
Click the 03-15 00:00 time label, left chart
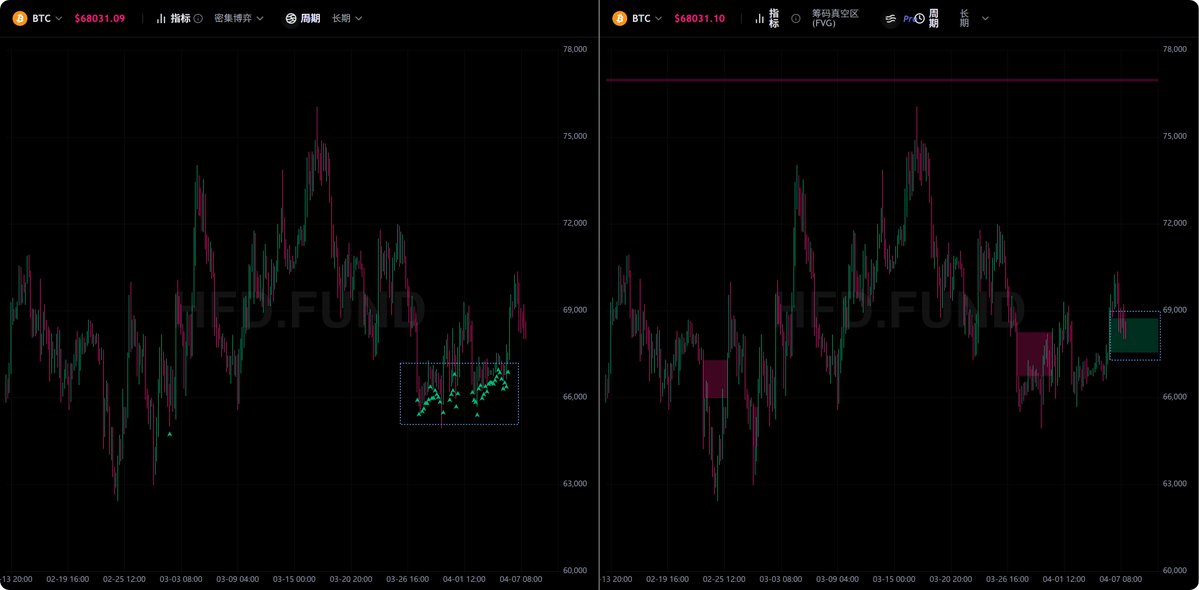294,579
